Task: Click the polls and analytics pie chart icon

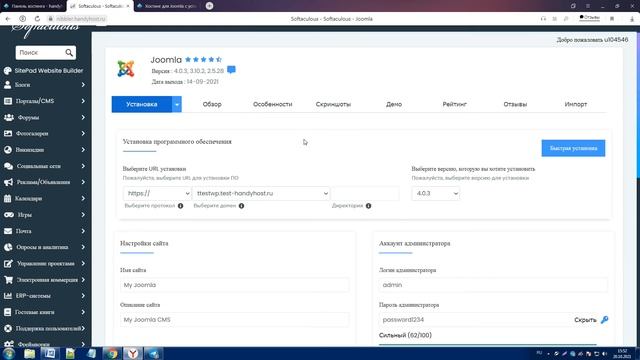Action: 8,247
